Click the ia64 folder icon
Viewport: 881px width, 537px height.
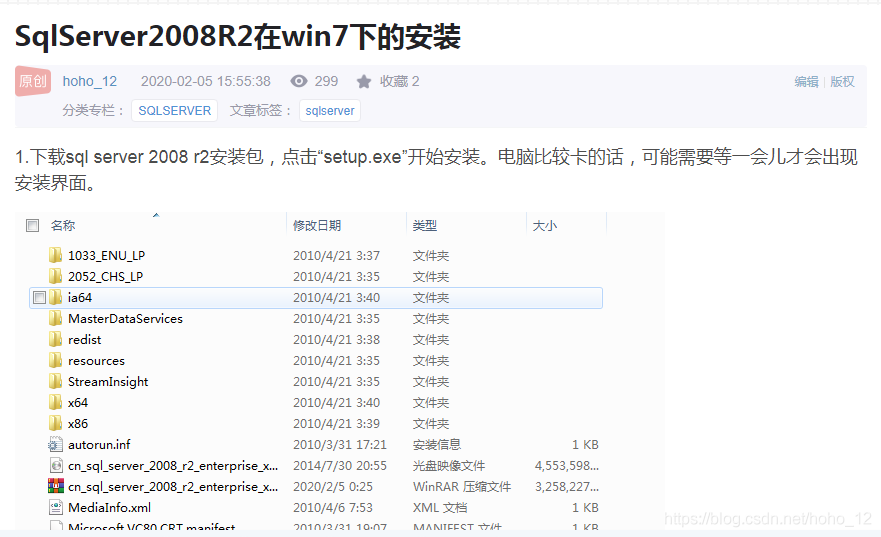click(x=55, y=298)
